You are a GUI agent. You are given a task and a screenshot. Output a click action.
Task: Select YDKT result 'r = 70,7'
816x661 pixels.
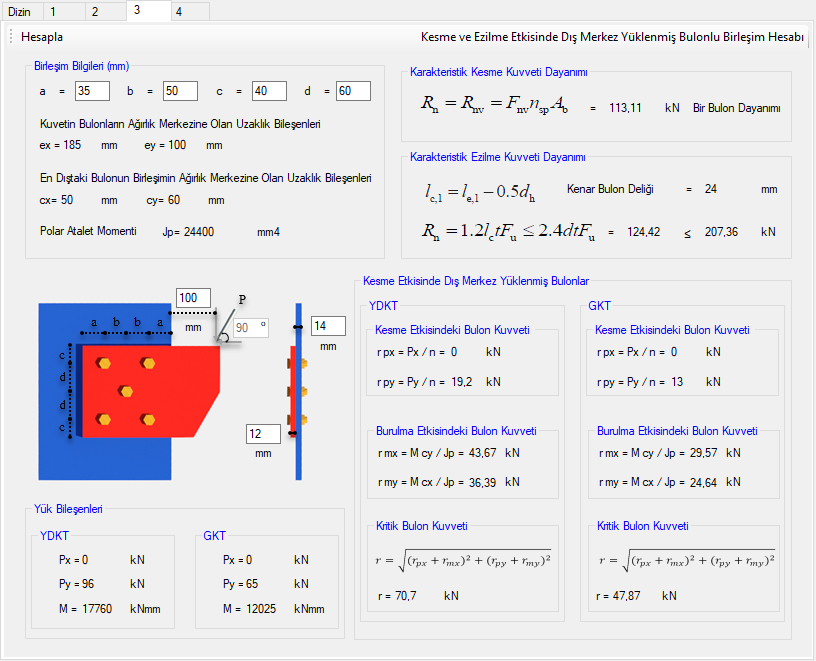397,596
